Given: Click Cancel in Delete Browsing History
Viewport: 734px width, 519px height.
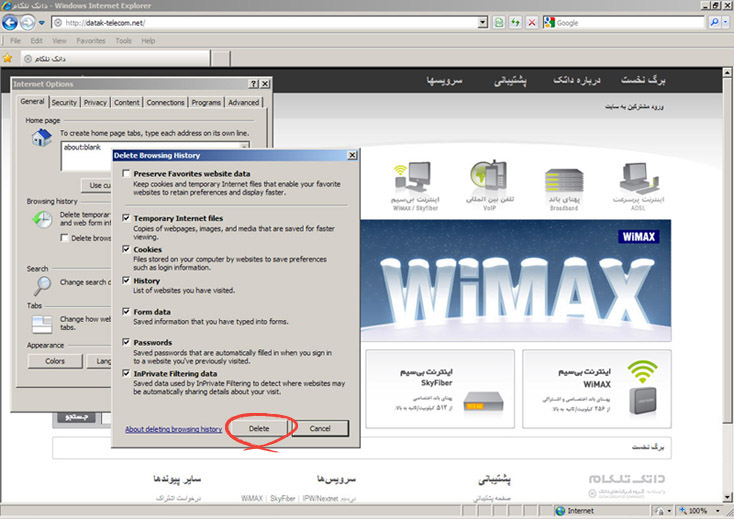Looking at the screenshot, I should click(x=320, y=429).
